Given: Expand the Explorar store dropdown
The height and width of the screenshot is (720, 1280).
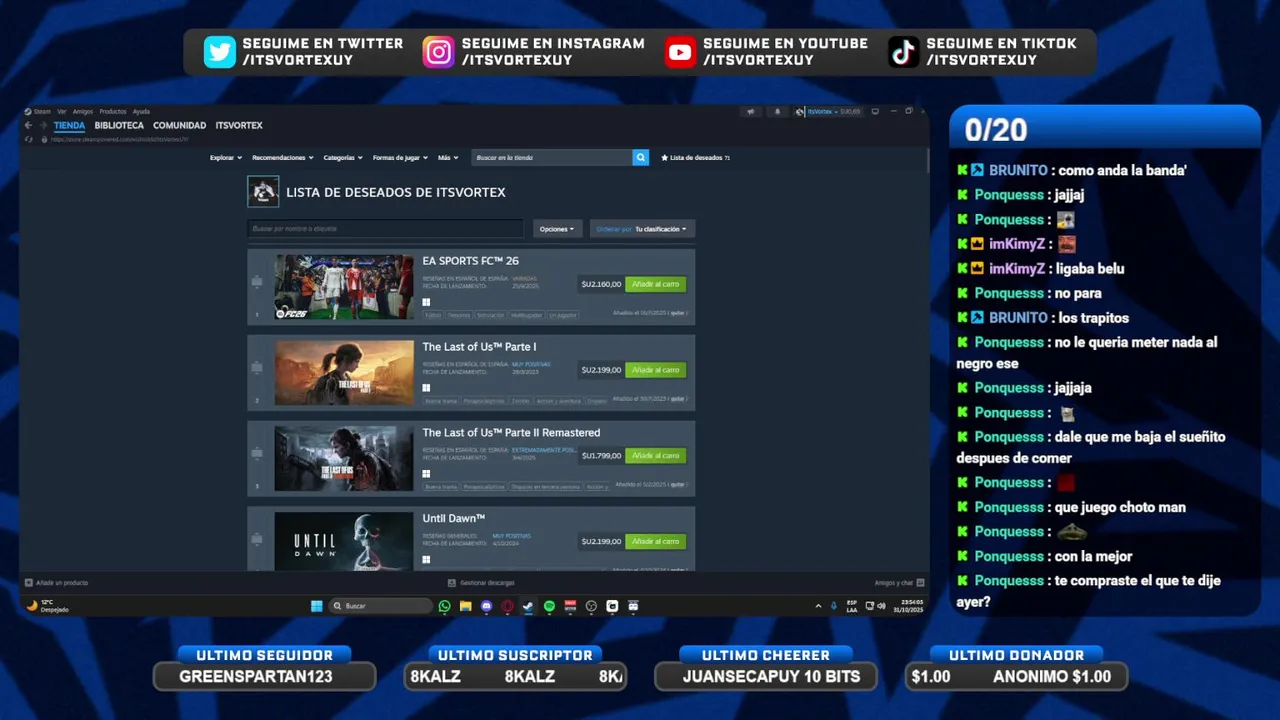Looking at the screenshot, I should pos(225,157).
